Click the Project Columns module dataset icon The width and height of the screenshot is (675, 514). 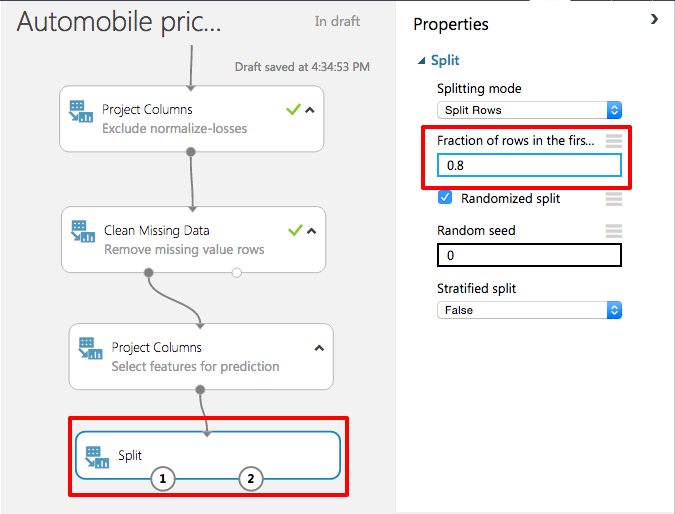(81, 111)
